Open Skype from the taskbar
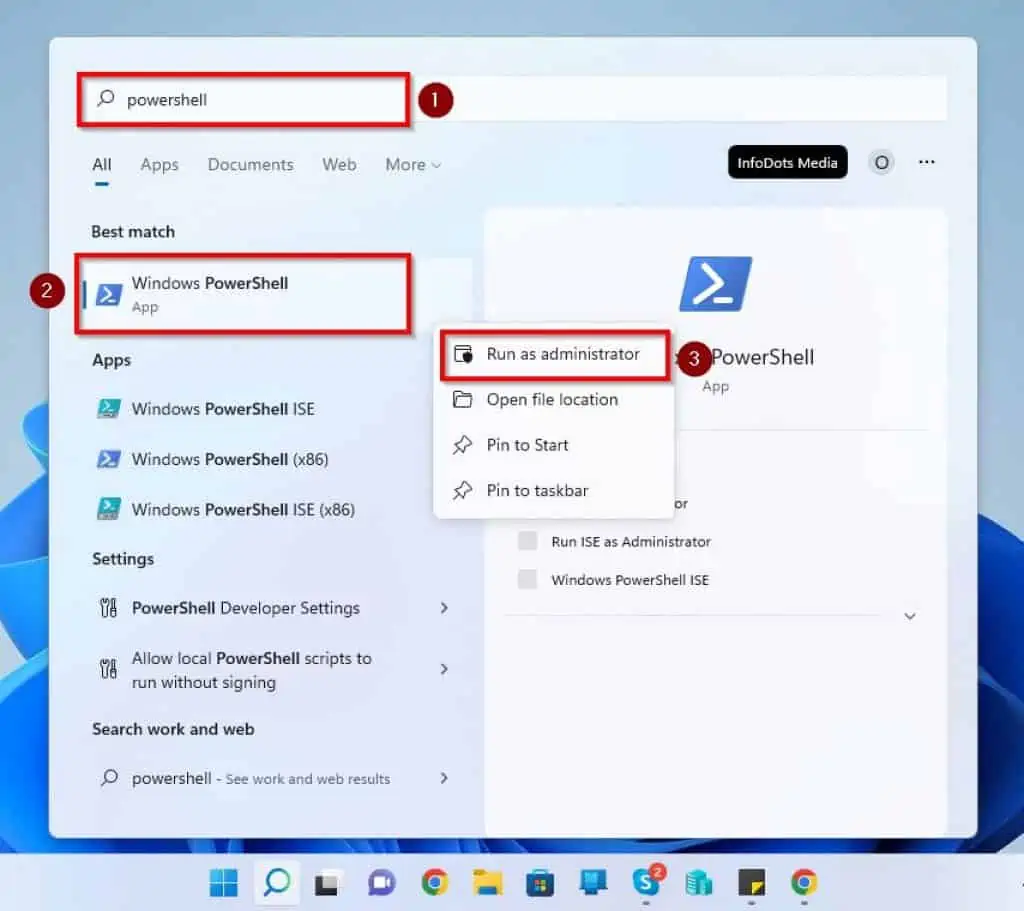Image resolution: width=1024 pixels, height=911 pixels. click(x=646, y=882)
